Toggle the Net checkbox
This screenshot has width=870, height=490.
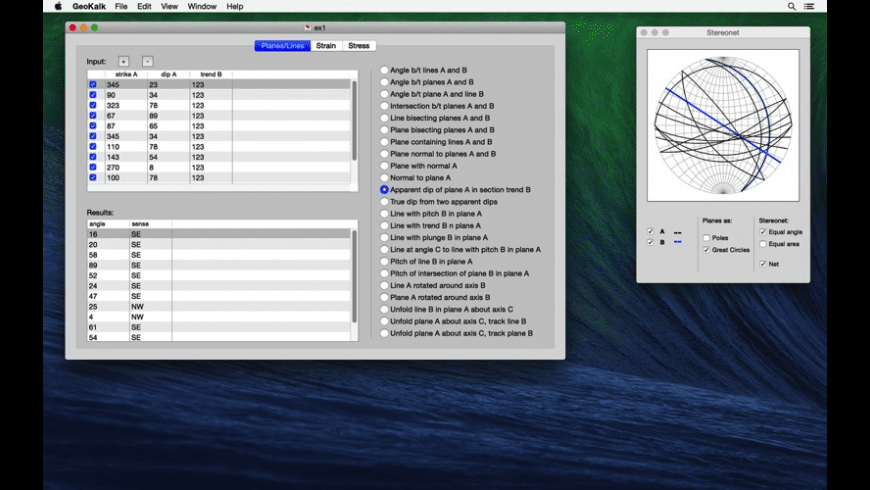pos(763,264)
